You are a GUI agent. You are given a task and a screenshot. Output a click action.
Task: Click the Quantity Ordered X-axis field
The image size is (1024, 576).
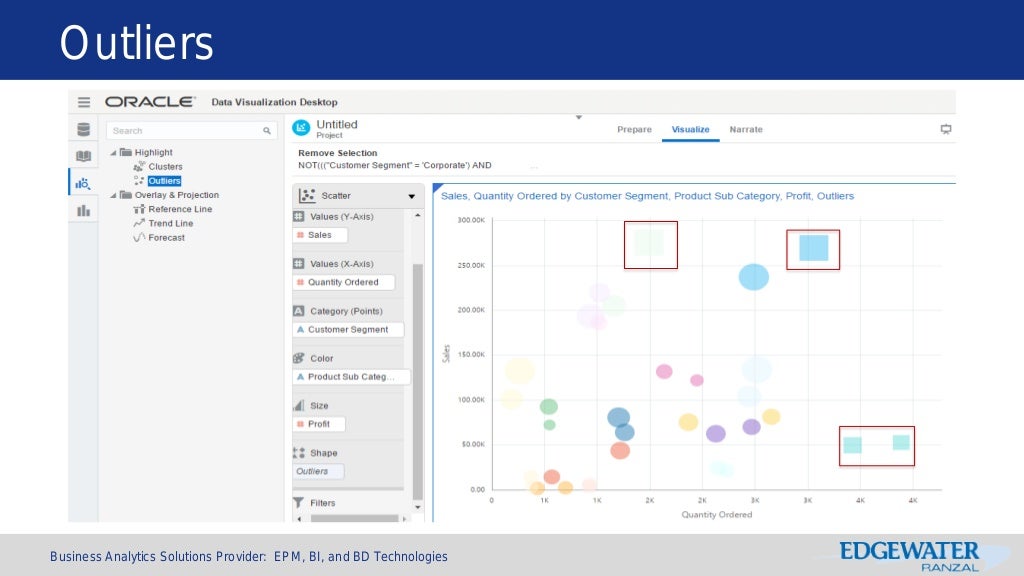343,282
